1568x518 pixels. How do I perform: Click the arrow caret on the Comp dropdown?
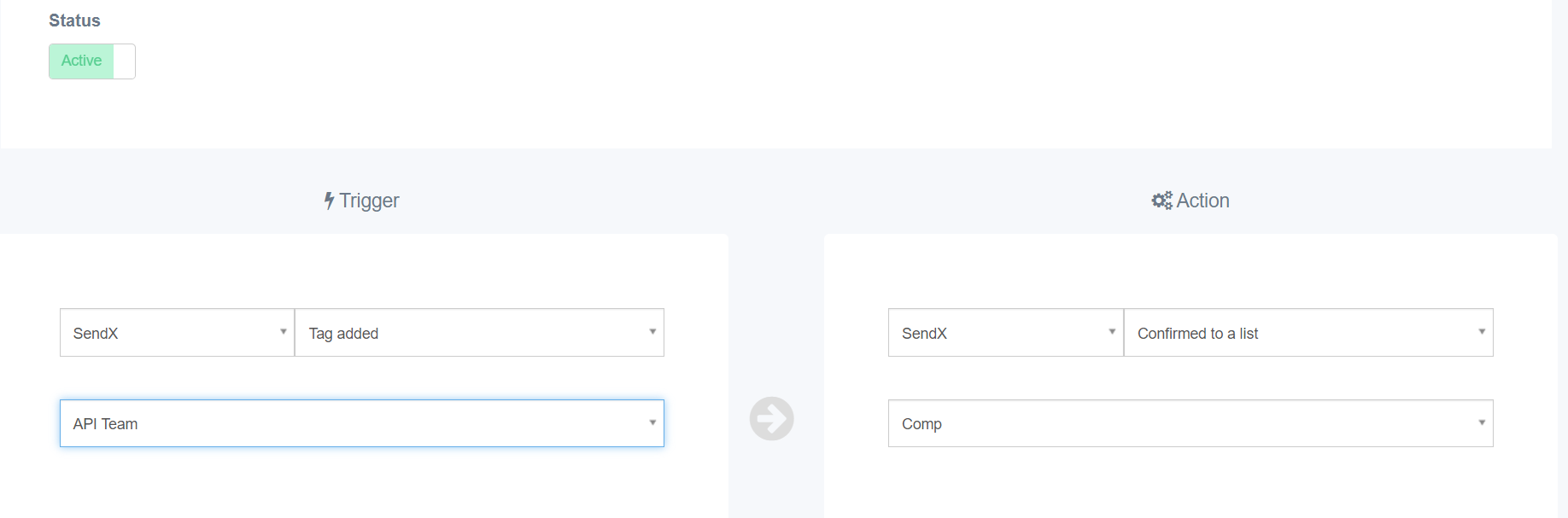click(1482, 422)
